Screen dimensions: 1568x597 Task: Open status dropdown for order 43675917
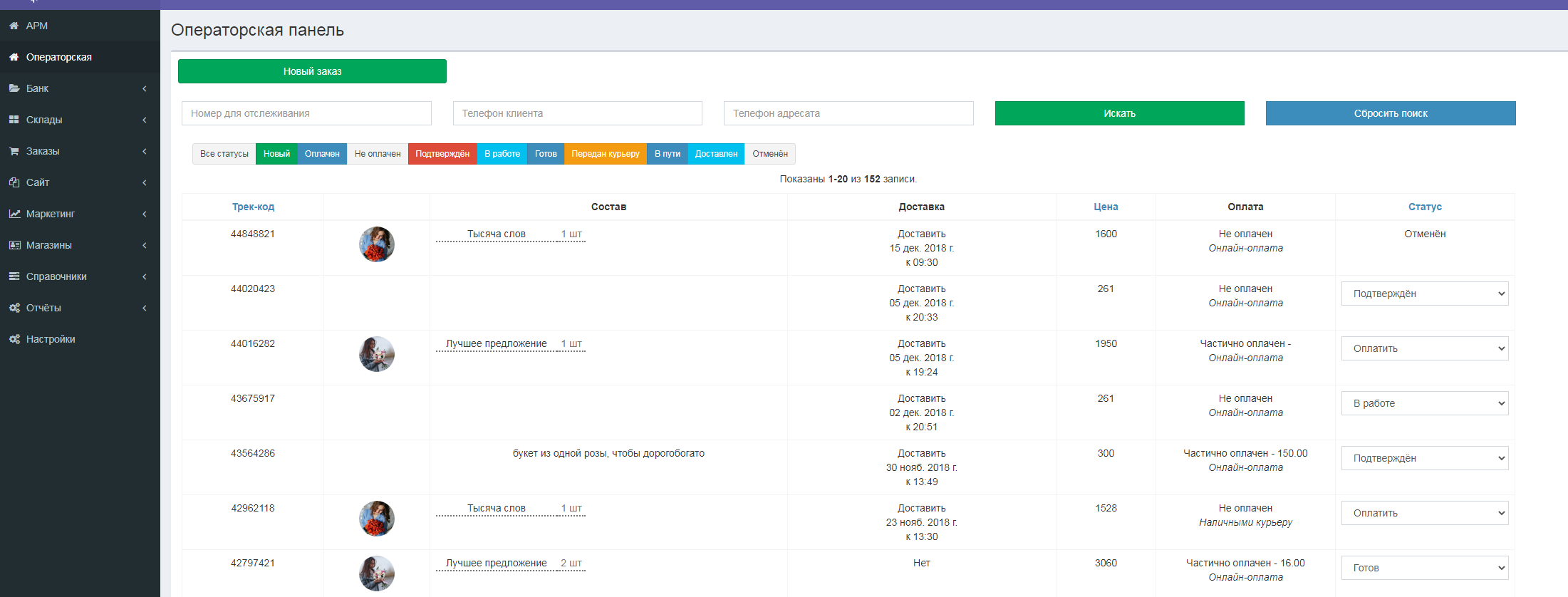pyautogui.click(x=1424, y=403)
